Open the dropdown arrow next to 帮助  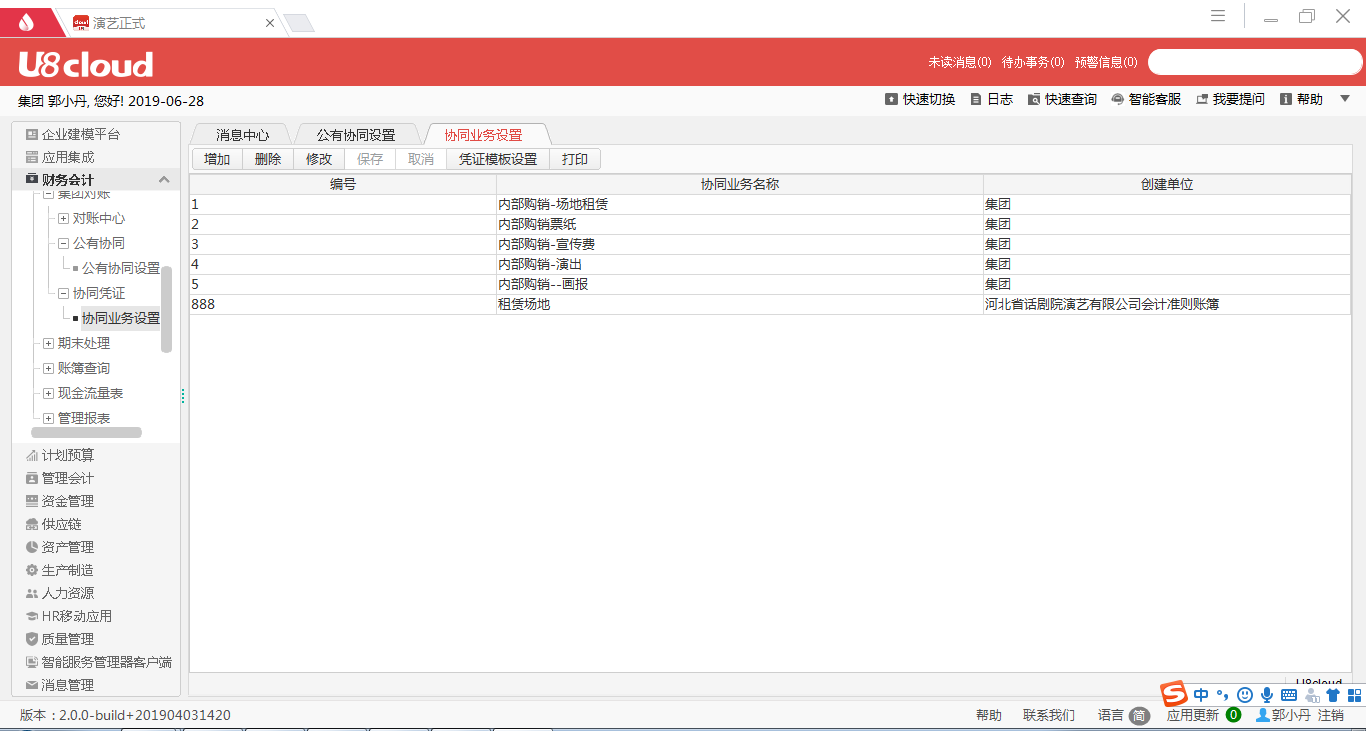pos(1345,99)
